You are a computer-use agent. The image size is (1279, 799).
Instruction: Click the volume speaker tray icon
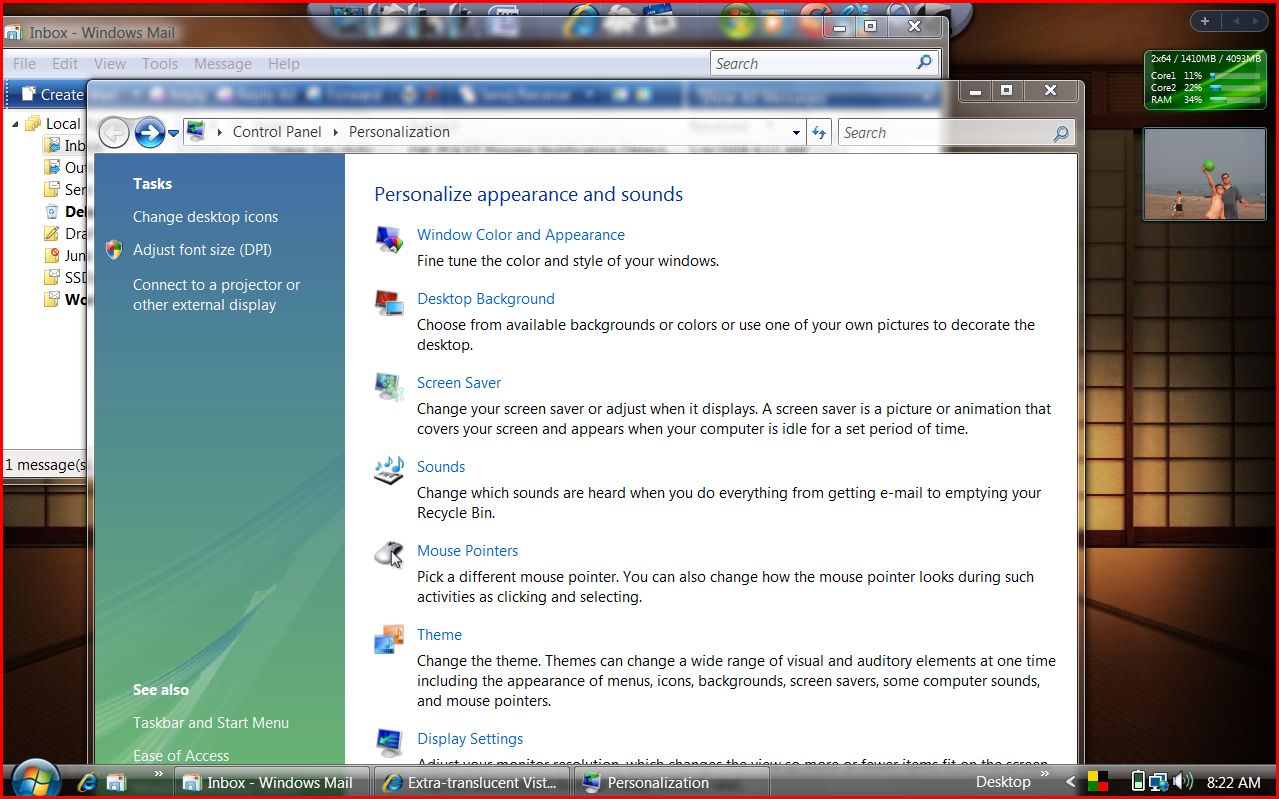1183,782
